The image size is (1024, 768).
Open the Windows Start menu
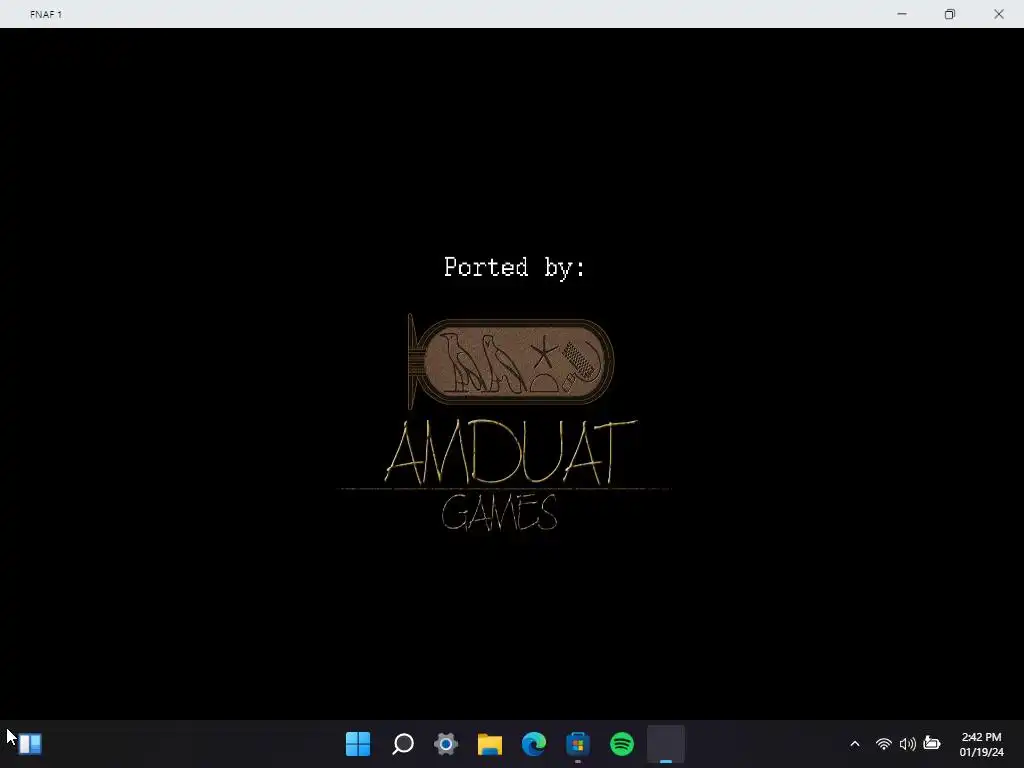358,743
